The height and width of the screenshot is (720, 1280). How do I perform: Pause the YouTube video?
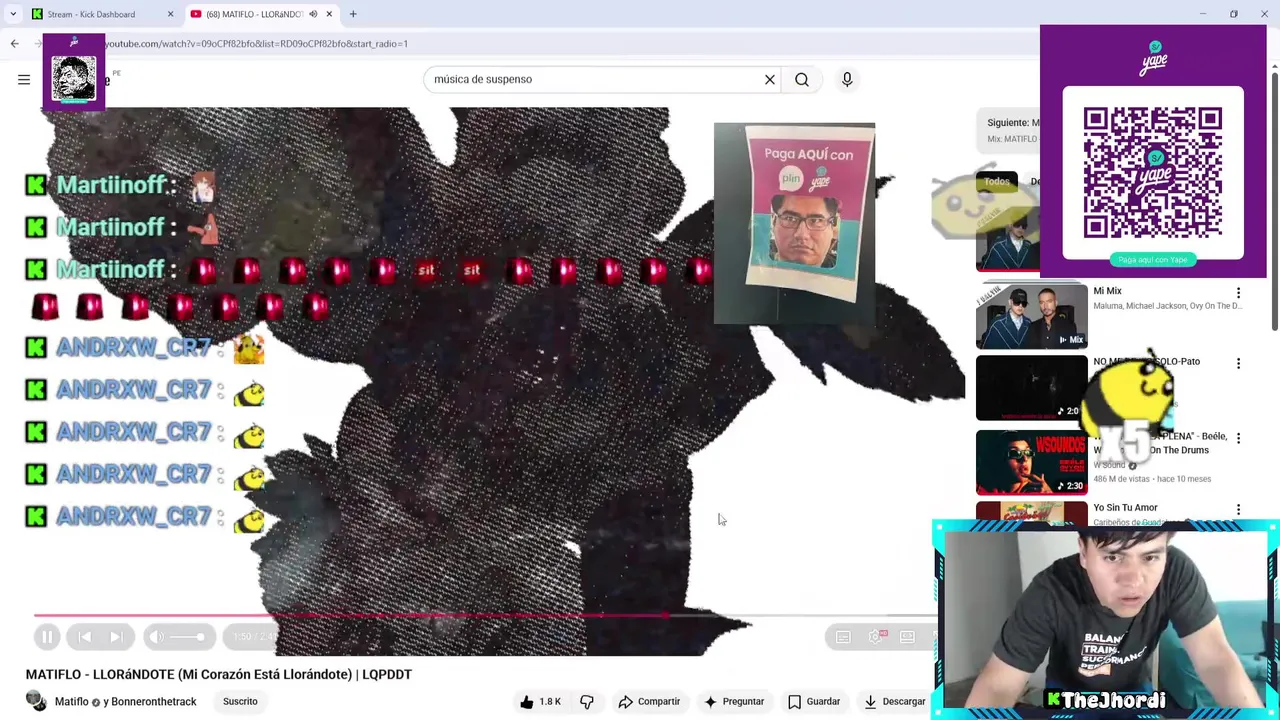47,637
